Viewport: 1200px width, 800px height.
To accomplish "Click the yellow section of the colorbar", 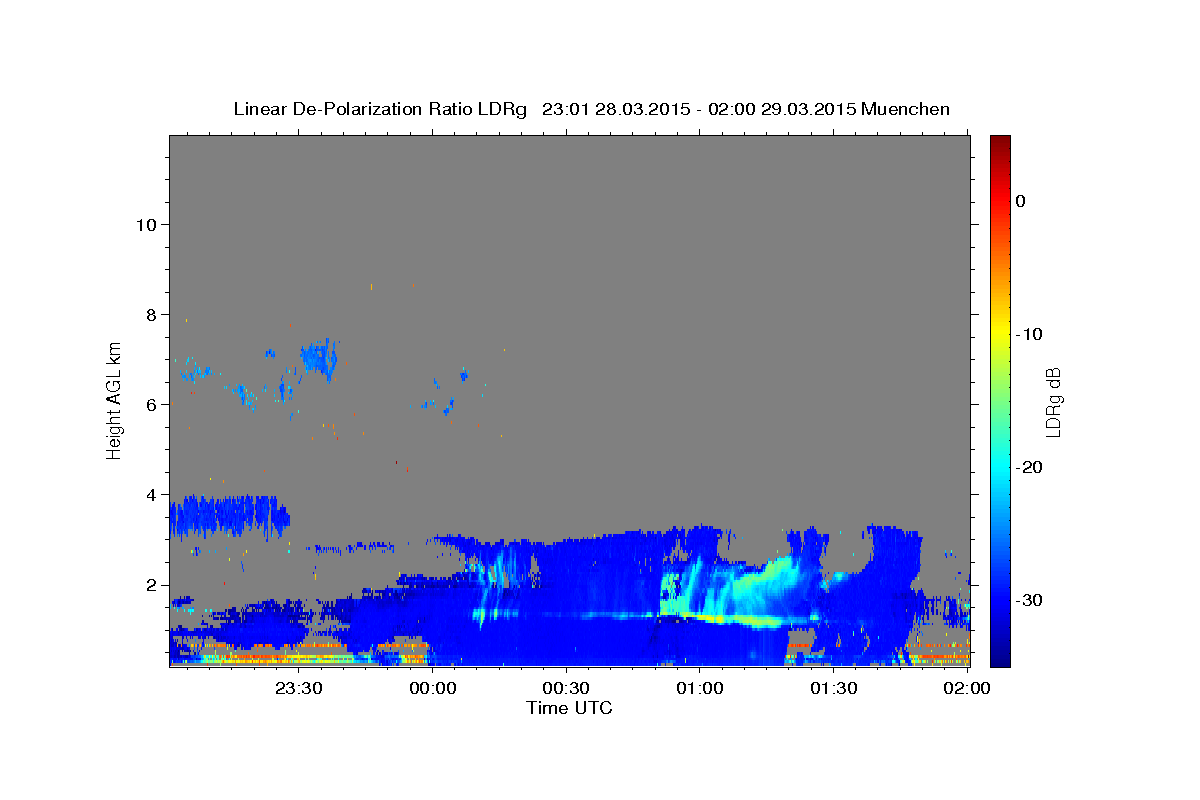I will 1000,330.
